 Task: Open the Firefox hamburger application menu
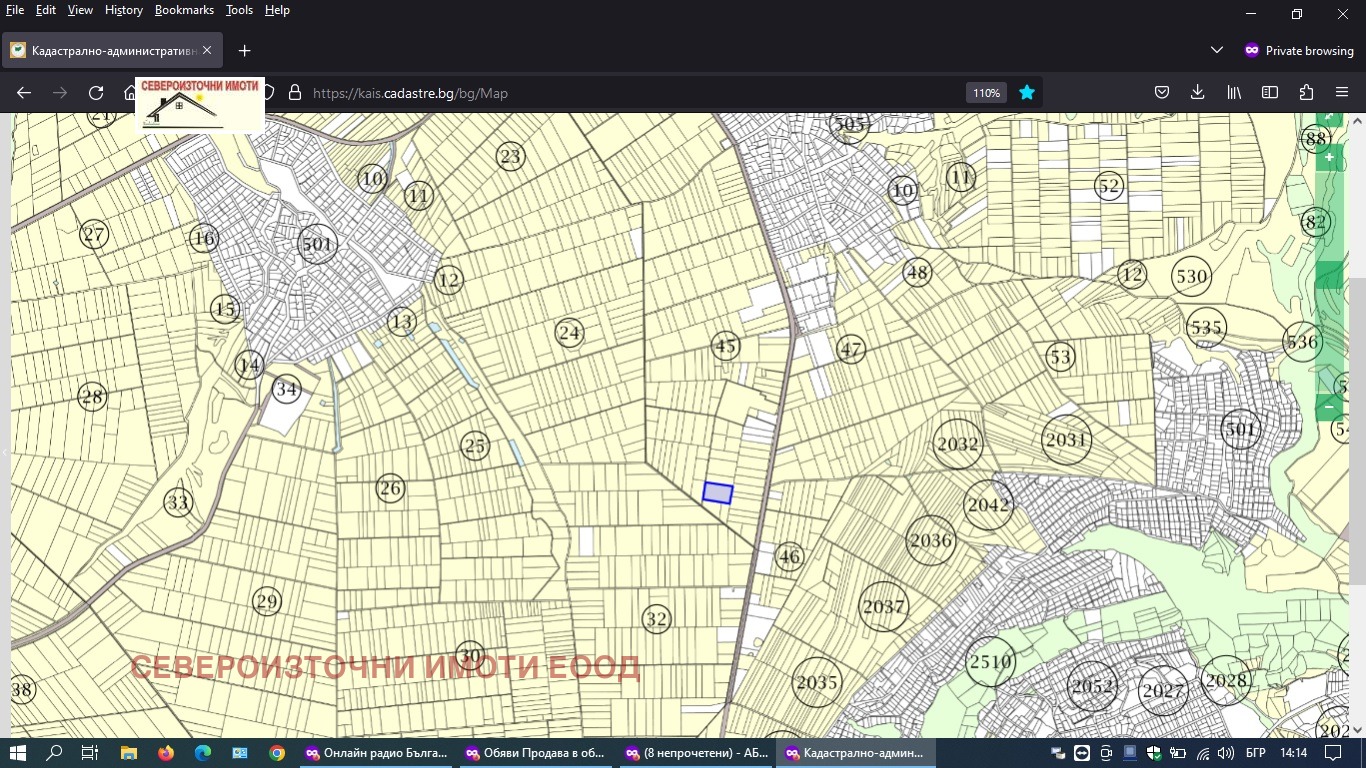(1342, 93)
